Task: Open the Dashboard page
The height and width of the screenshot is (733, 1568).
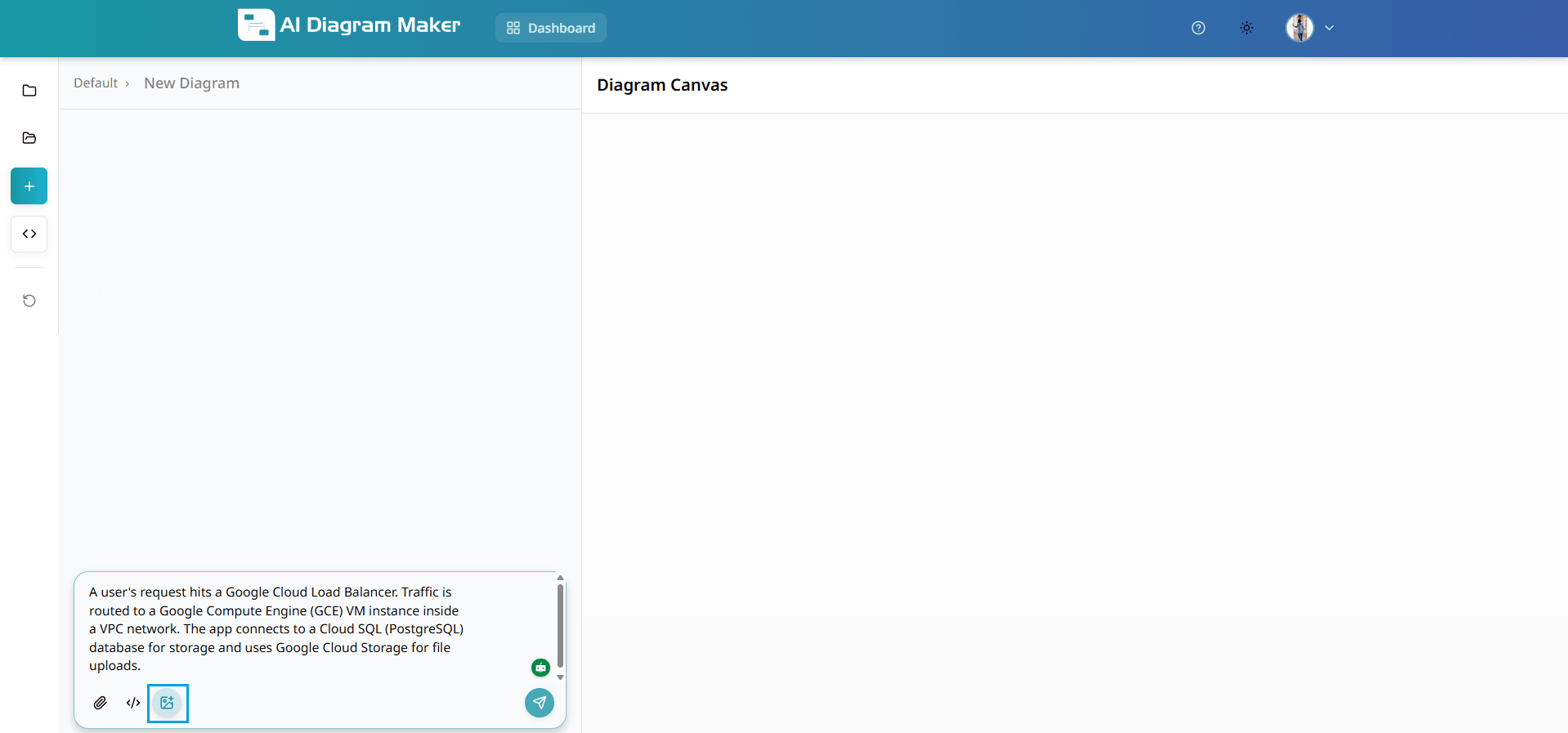Action: [x=551, y=28]
